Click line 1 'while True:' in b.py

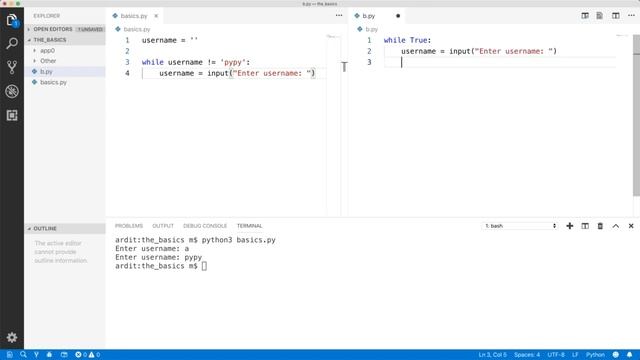pyautogui.click(x=407, y=40)
